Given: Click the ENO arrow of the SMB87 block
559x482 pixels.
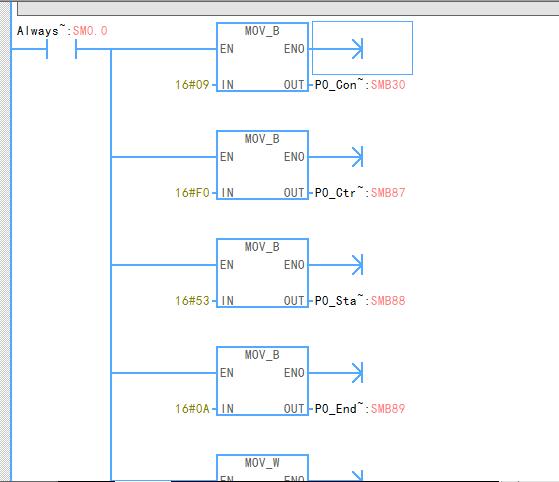Looking at the screenshot, I should click(x=357, y=157).
